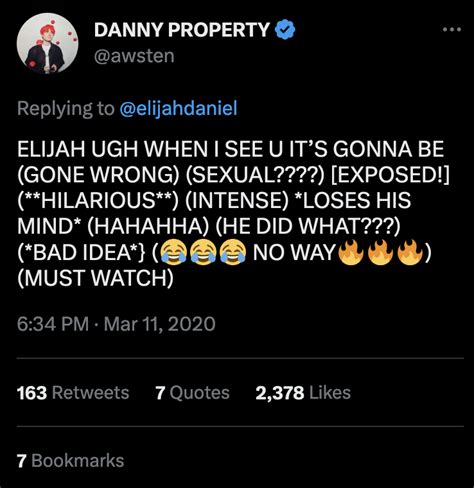Image resolution: width=474 pixels, height=488 pixels.
Task: Click the middle laughing-crying emoji
Action: tap(203, 252)
